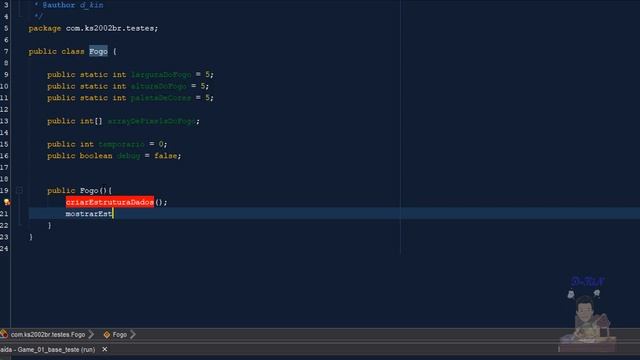Collapse the Fogo() constructor fold marker
Viewport: 640px width, 360px height.
[x=19, y=190]
